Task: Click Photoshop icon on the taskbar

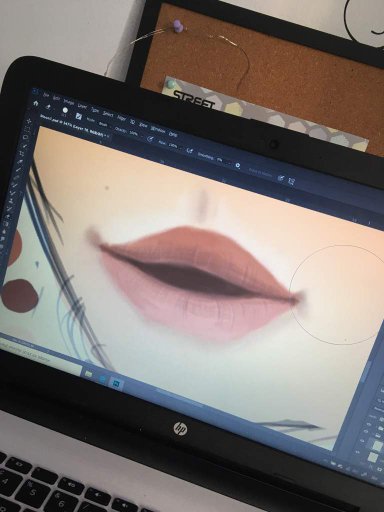Action: point(116,384)
